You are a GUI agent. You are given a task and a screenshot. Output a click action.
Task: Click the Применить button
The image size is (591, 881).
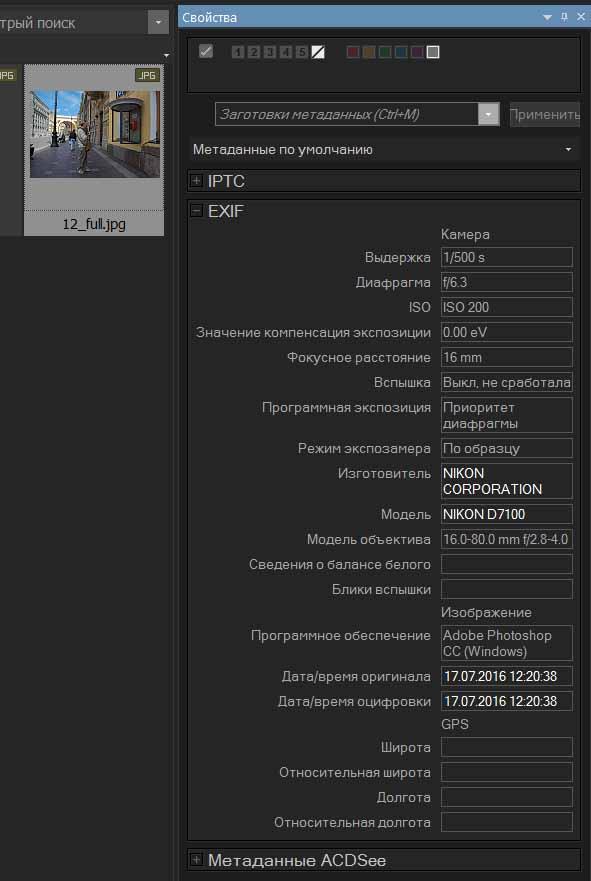[x=544, y=115]
